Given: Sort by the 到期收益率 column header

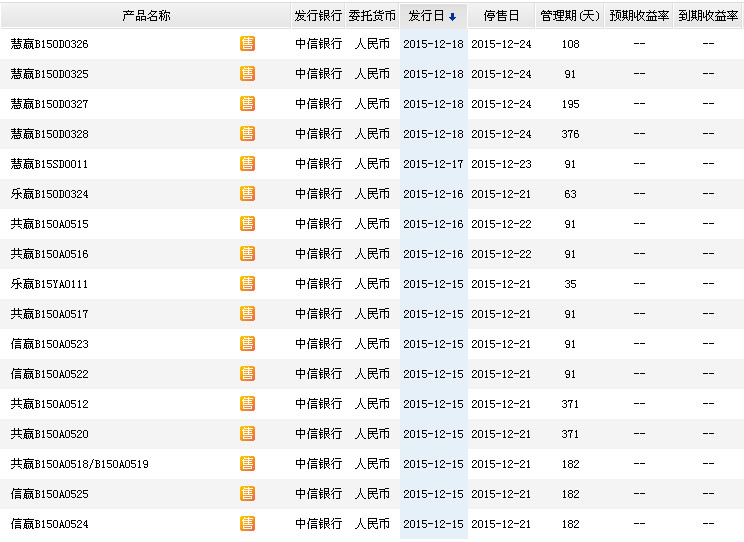Looking at the screenshot, I should coord(708,16).
